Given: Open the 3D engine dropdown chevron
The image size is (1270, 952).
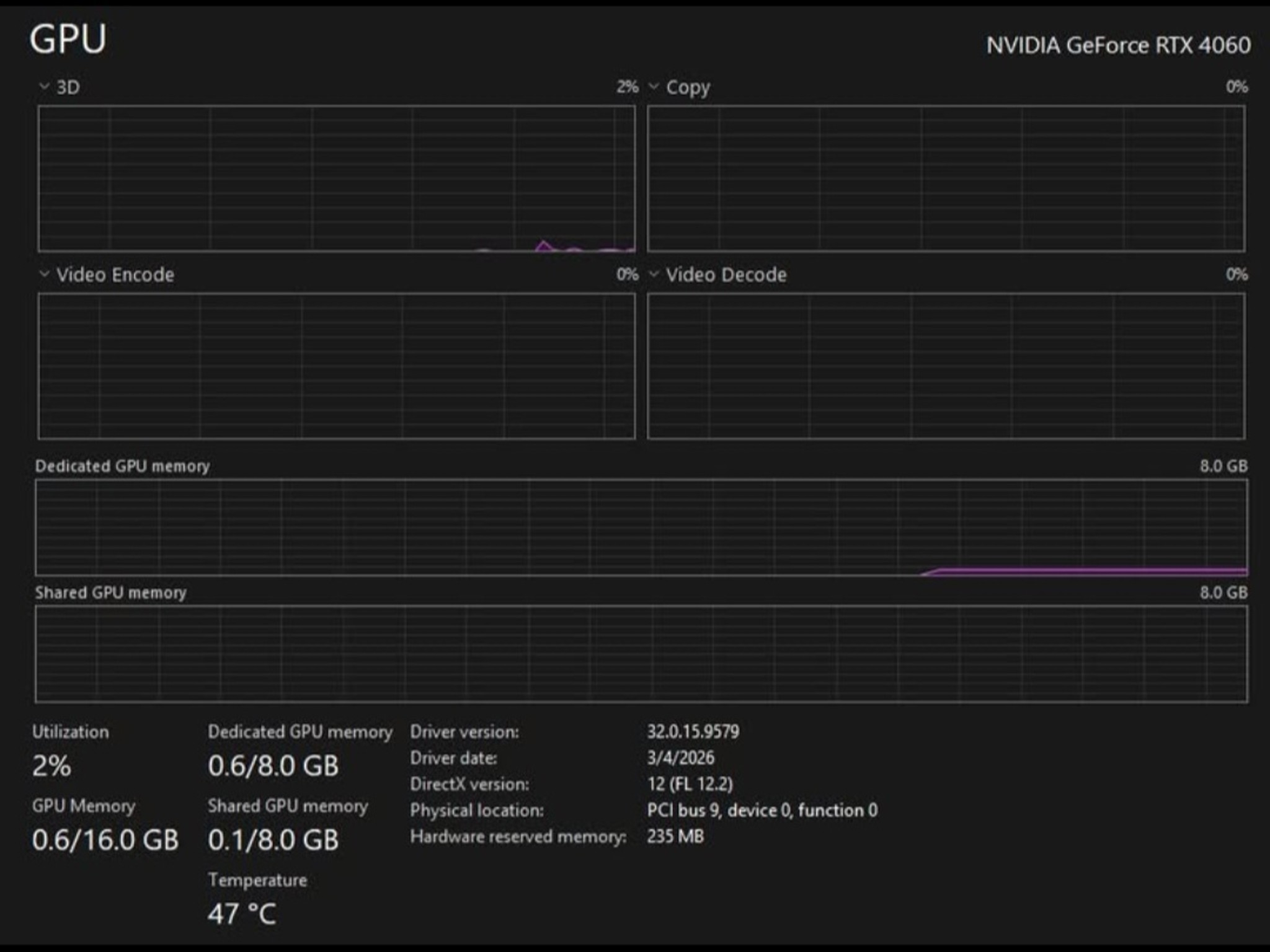Looking at the screenshot, I should 44,86.
